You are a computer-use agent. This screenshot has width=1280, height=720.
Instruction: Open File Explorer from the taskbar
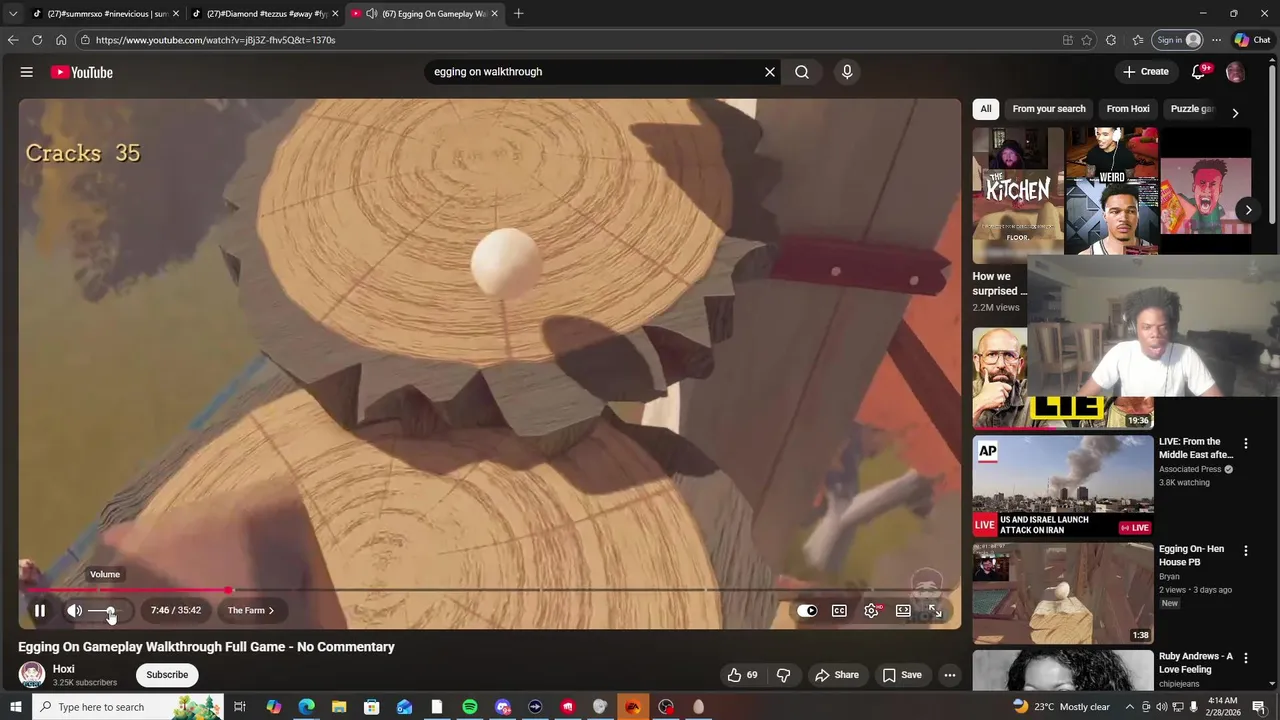tap(339, 707)
